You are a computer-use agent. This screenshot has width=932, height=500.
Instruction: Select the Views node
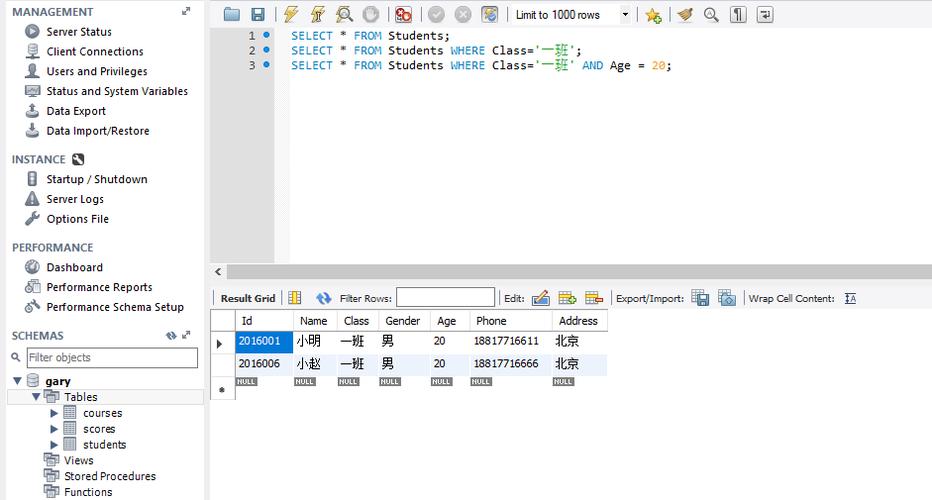coord(78,460)
